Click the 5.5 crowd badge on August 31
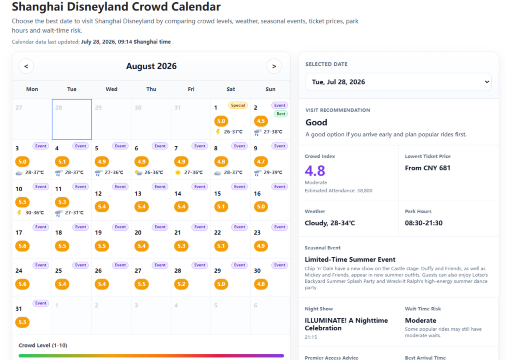 pyautogui.click(x=22, y=322)
